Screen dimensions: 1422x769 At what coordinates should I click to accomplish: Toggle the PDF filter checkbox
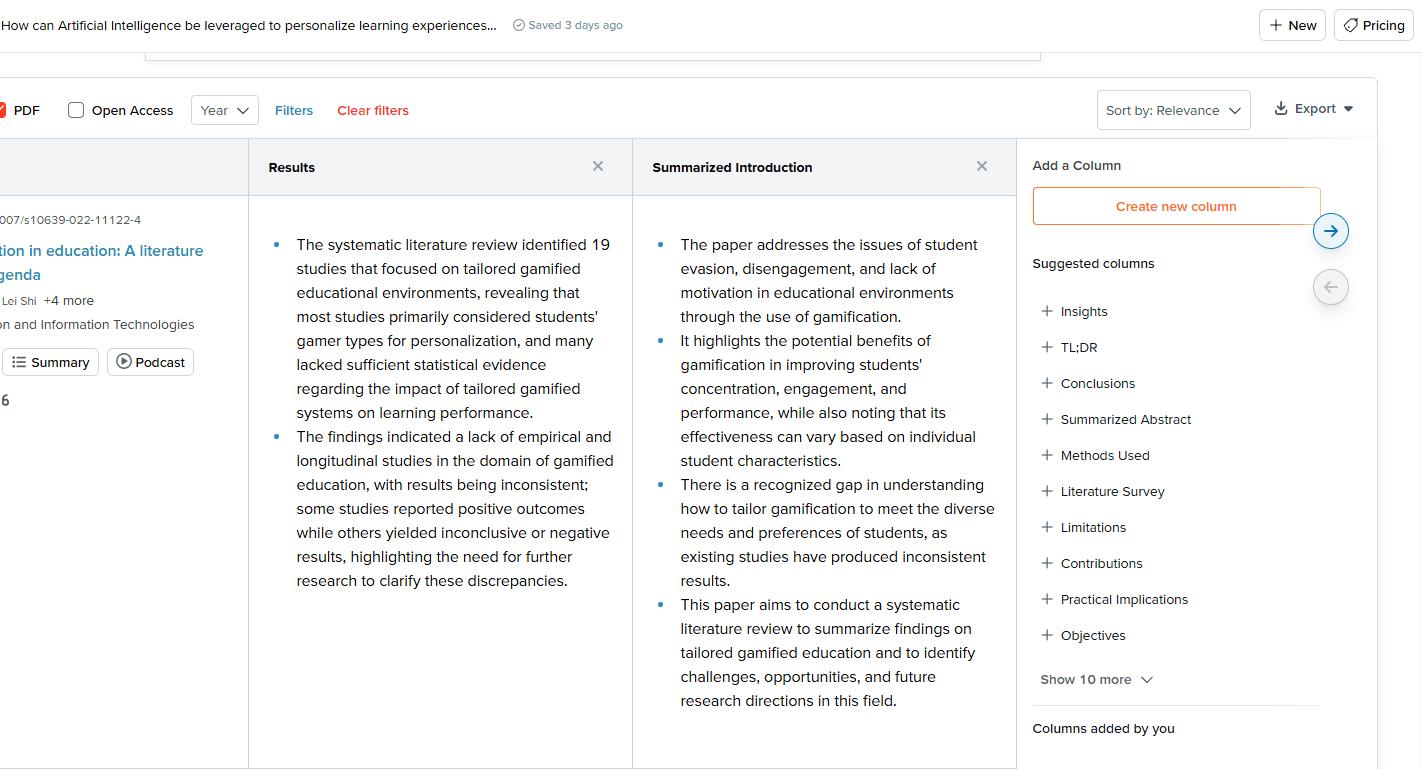click(4, 110)
